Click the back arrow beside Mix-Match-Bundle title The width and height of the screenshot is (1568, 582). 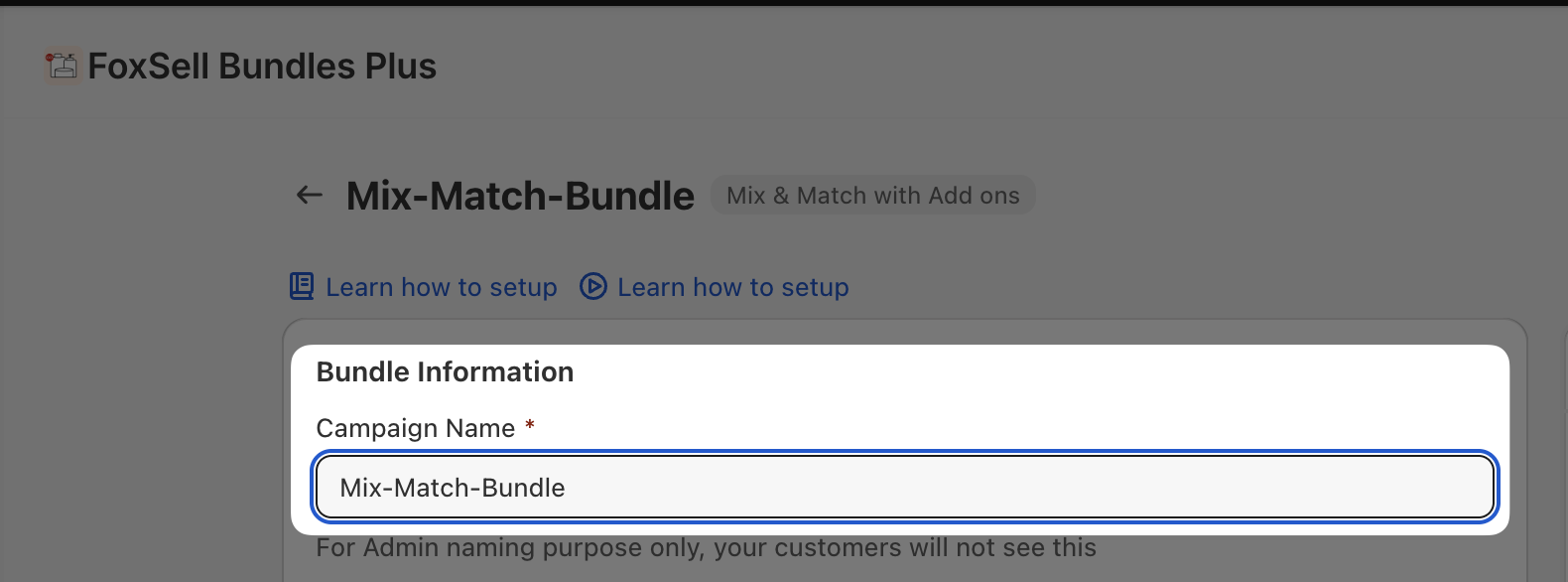click(x=309, y=196)
